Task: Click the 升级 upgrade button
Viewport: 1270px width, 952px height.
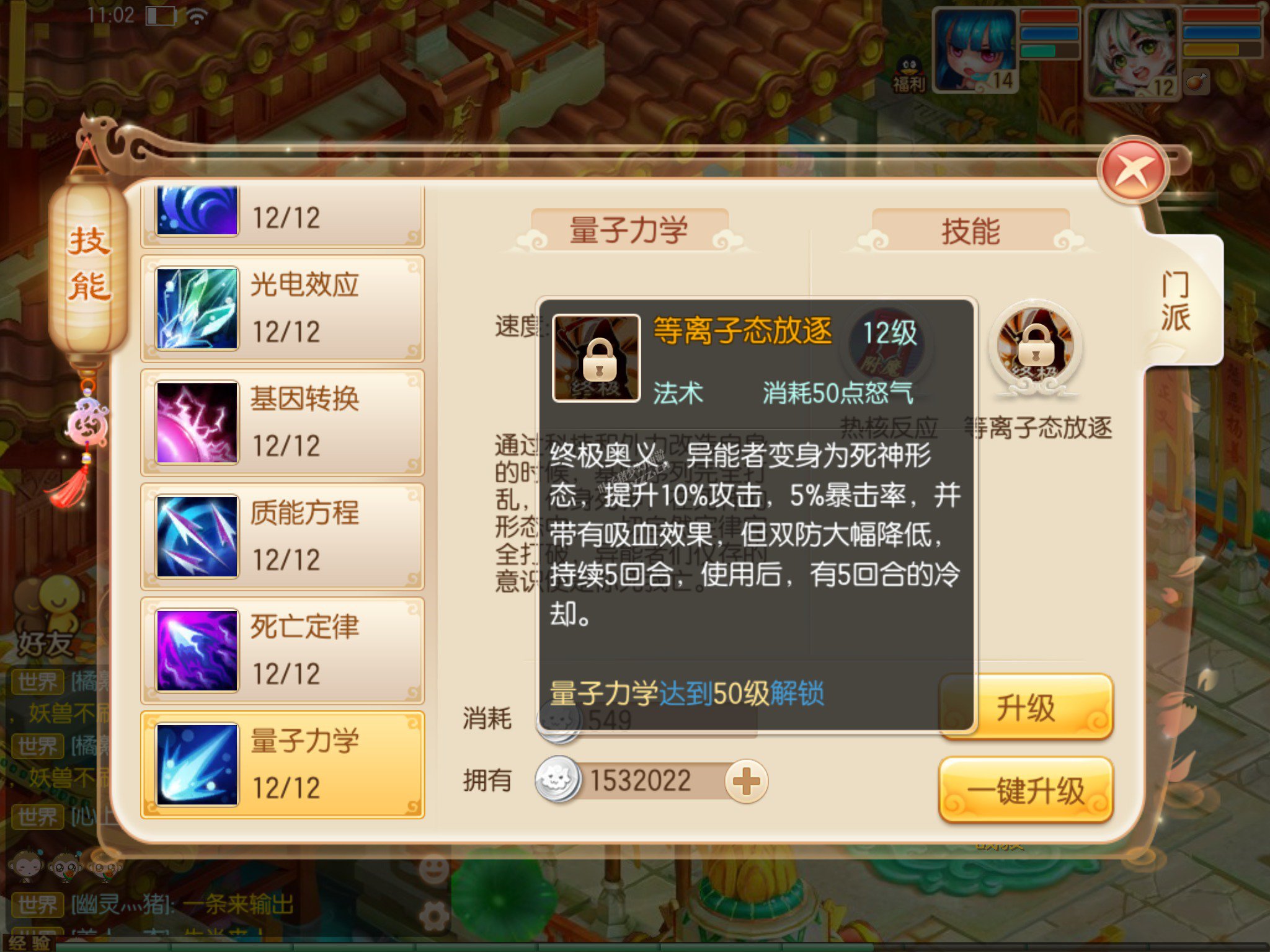Action: point(1027,707)
